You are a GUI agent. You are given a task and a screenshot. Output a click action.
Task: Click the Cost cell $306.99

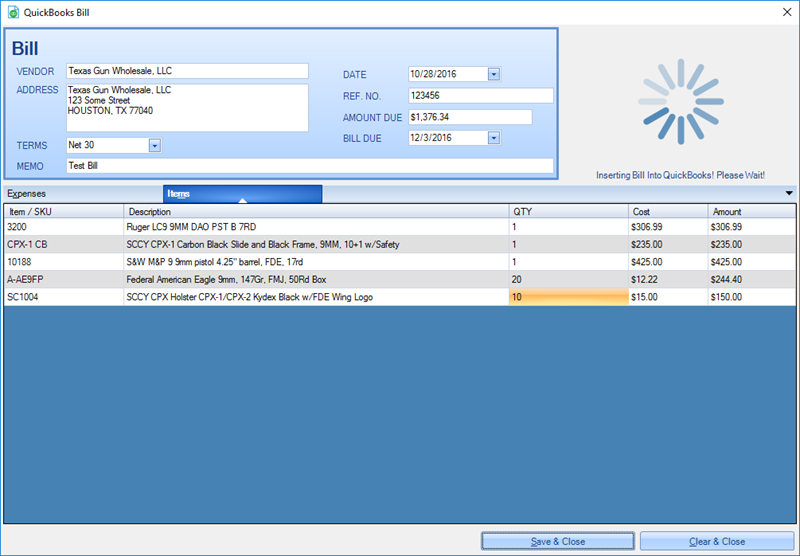coord(668,227)
